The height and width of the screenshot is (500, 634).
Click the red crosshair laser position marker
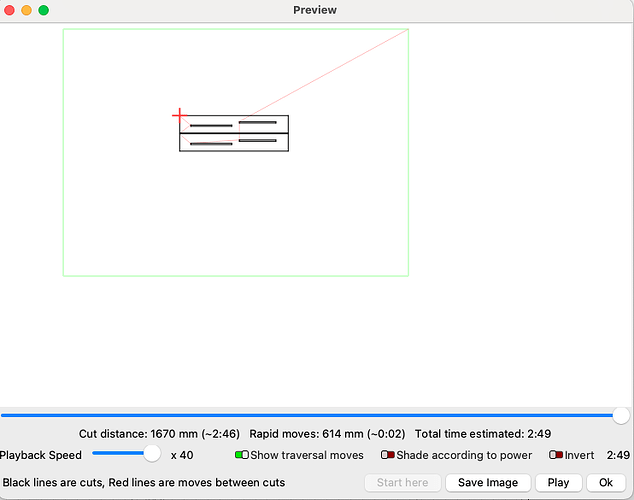pos(180,116)
